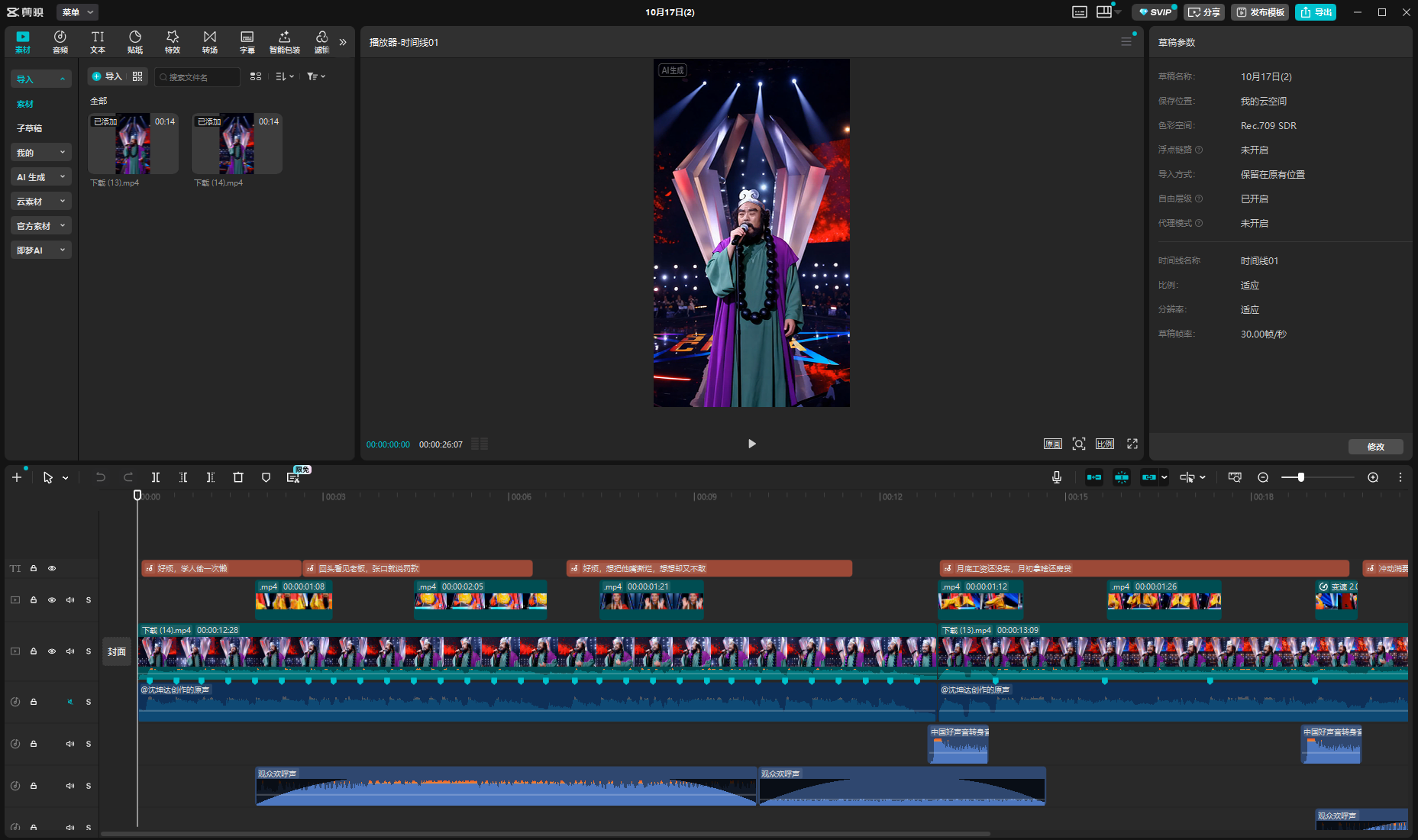Click the undo arrow icon
The height and width of the screenshot is (840, 1418).
point(100,477)
